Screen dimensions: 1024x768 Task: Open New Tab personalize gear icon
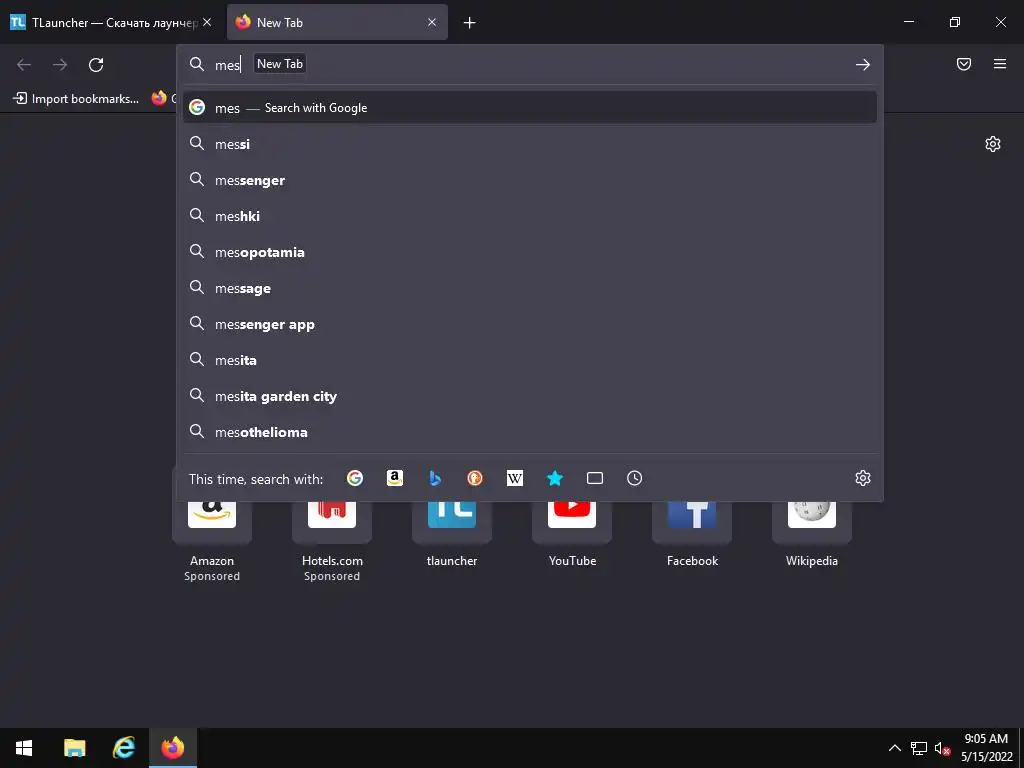click(x=993, y=144)
